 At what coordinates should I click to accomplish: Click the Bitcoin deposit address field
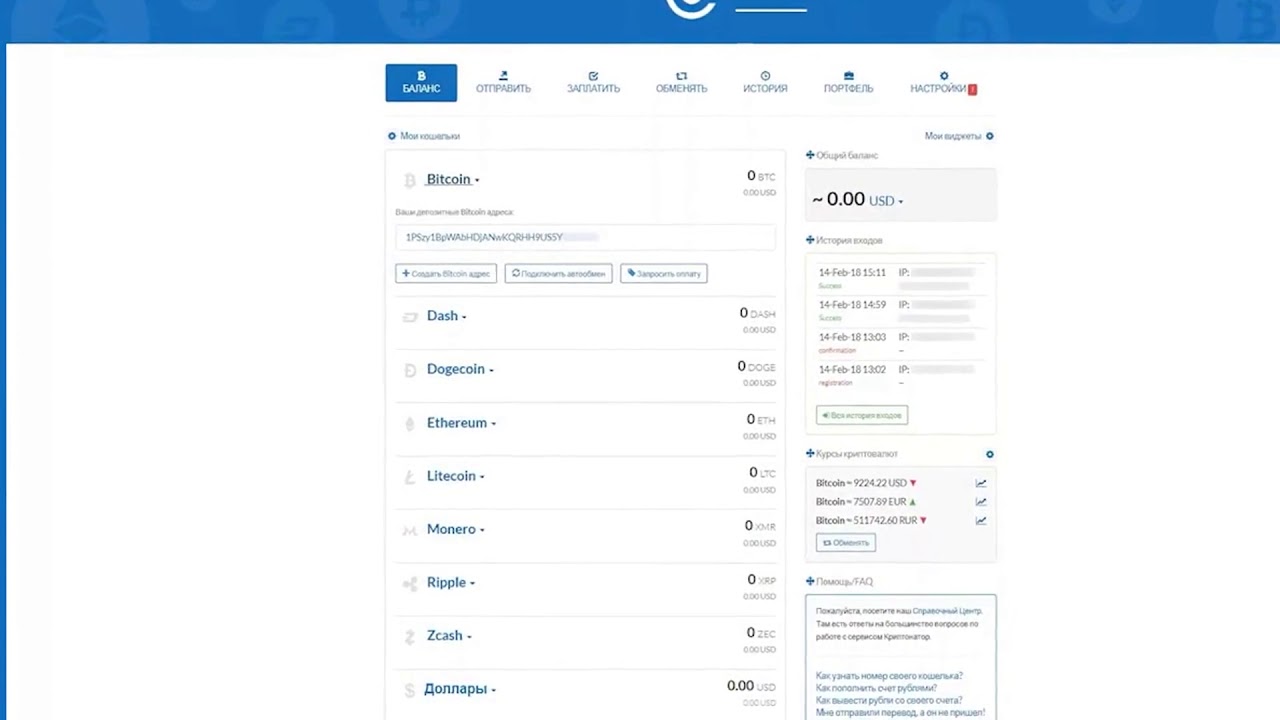tap(585, 238)
